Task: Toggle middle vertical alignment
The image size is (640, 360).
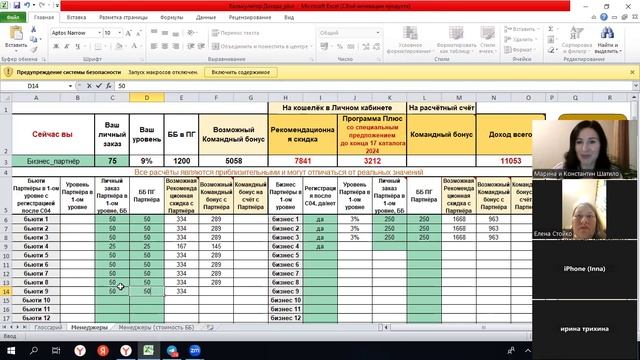Action: coord(165,33)
